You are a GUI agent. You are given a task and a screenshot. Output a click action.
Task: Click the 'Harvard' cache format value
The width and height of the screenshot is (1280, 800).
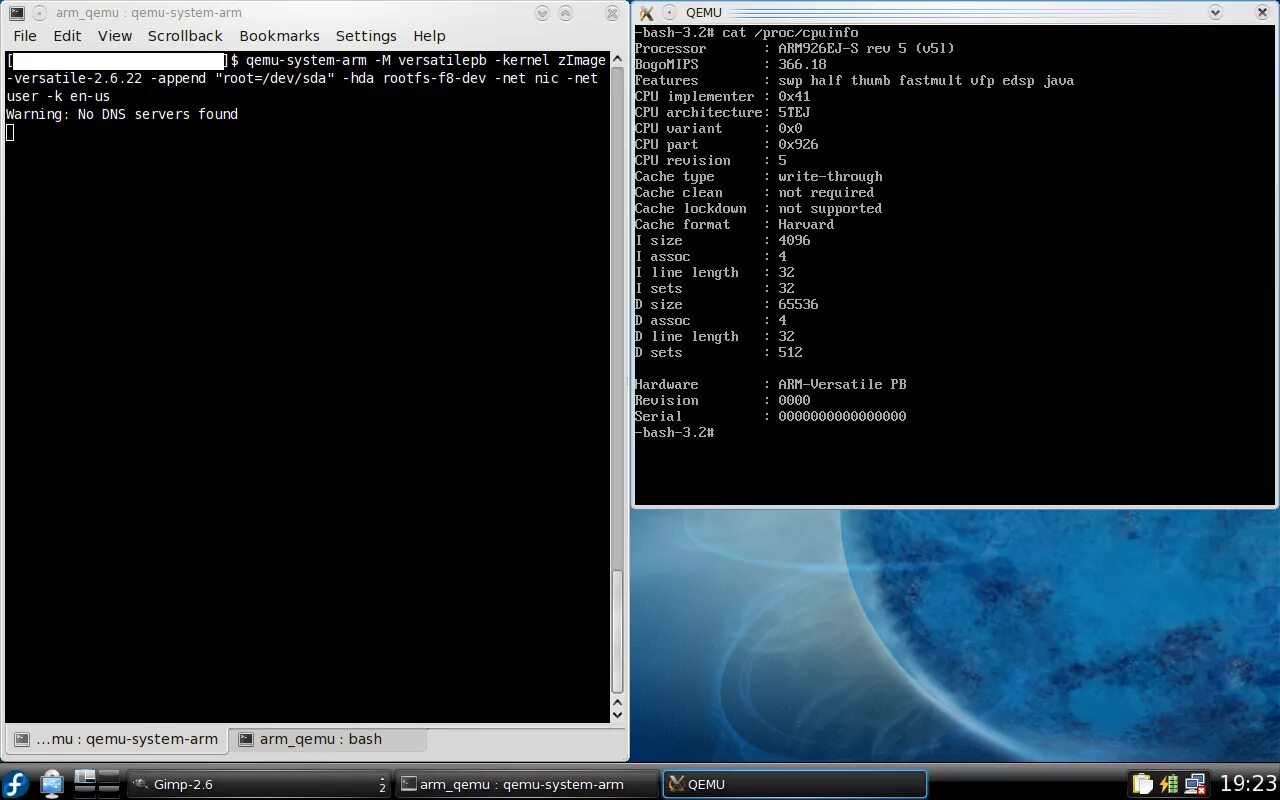point(806,224)
